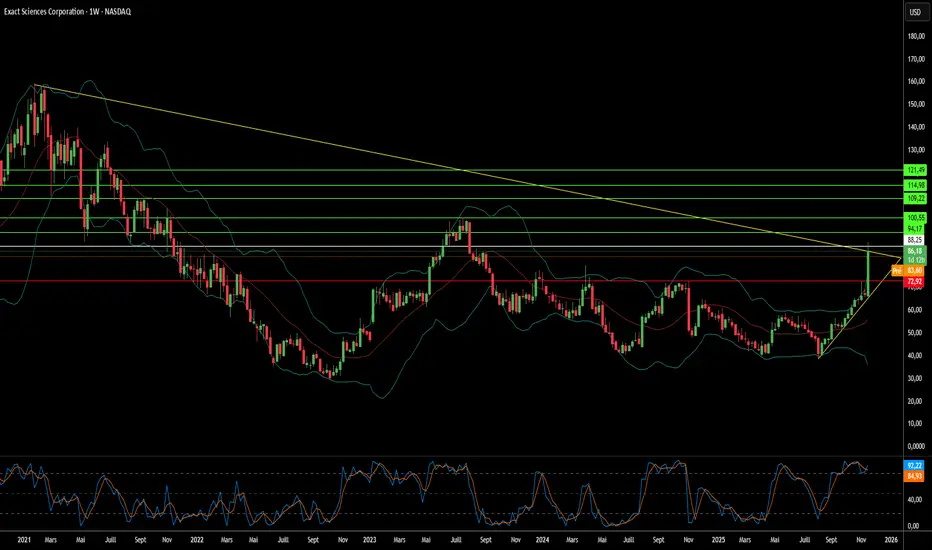Open the USD currency selector
The image size is (932, 550).
click(913, 13)
